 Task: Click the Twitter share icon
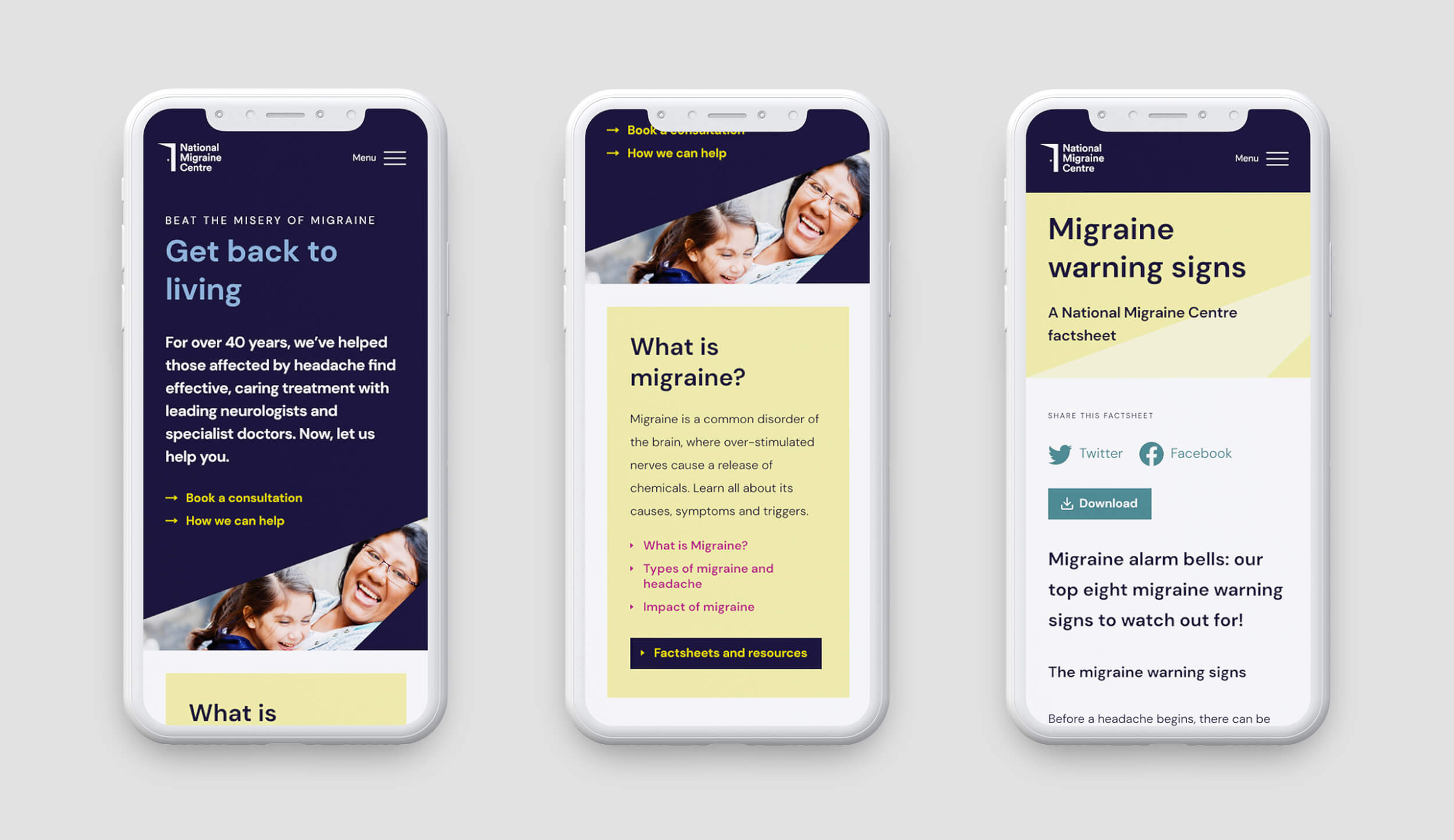[1059, 453]
